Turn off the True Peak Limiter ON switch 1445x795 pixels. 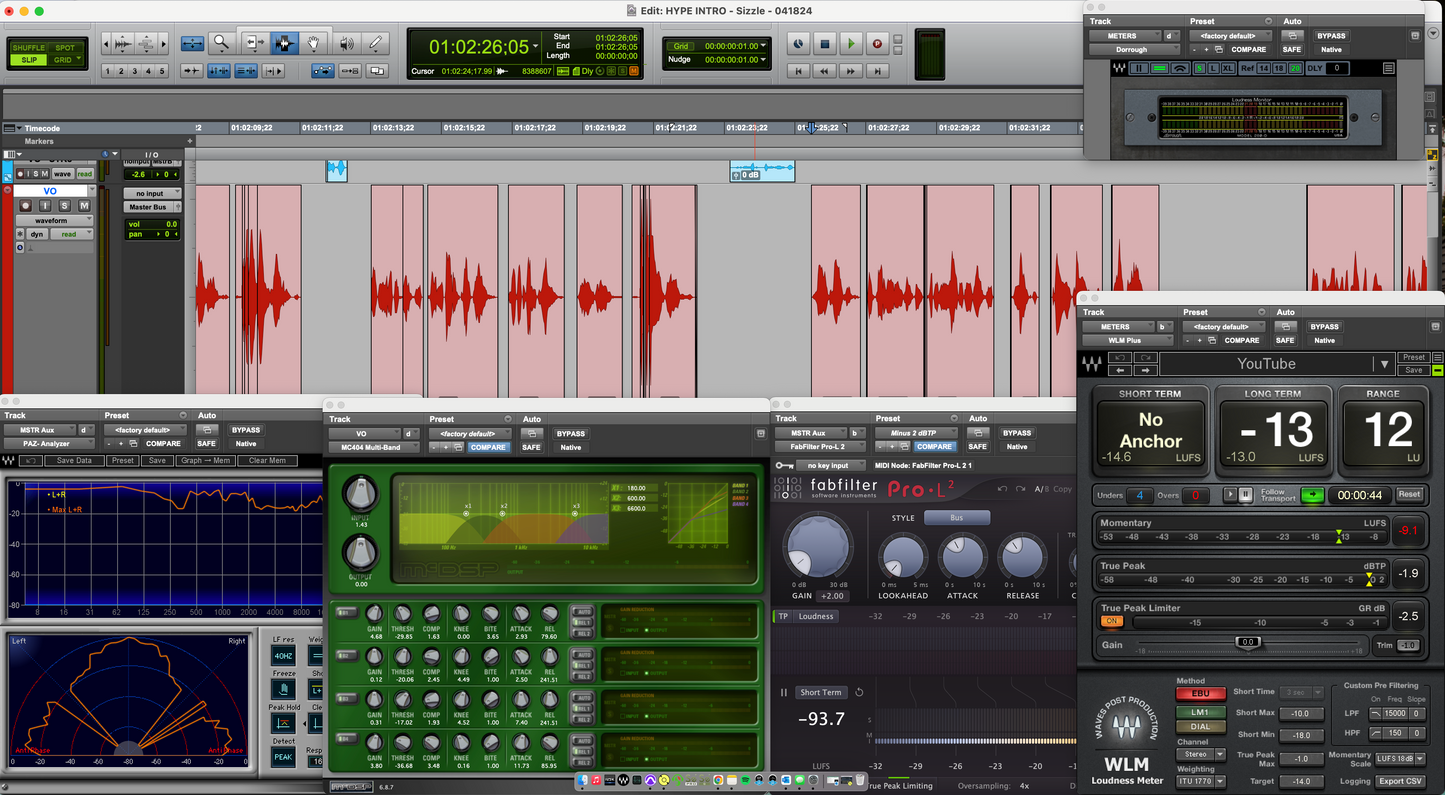[x=1111, y=621]
